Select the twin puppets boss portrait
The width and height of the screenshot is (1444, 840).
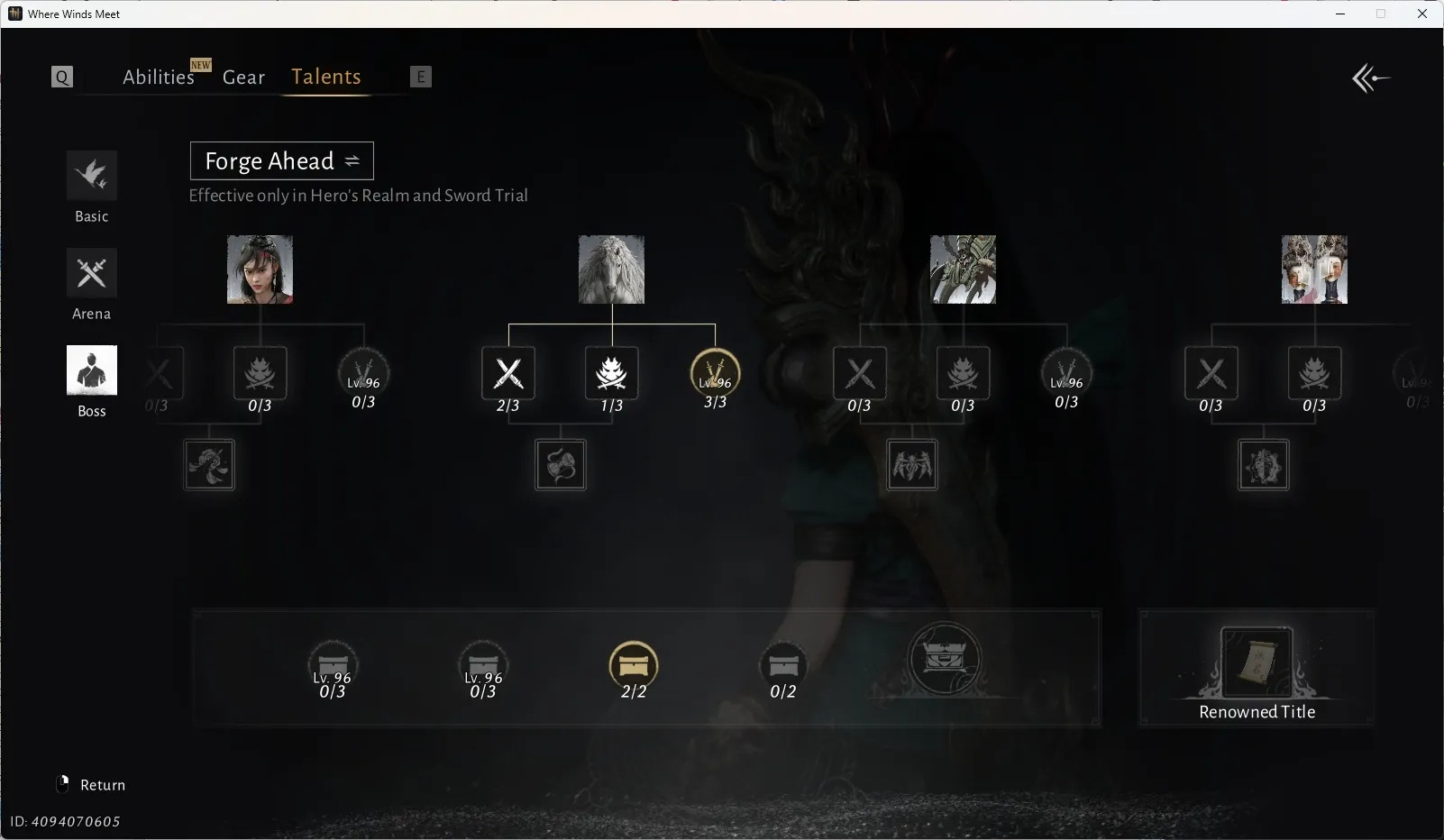(x=1314, y=269)
